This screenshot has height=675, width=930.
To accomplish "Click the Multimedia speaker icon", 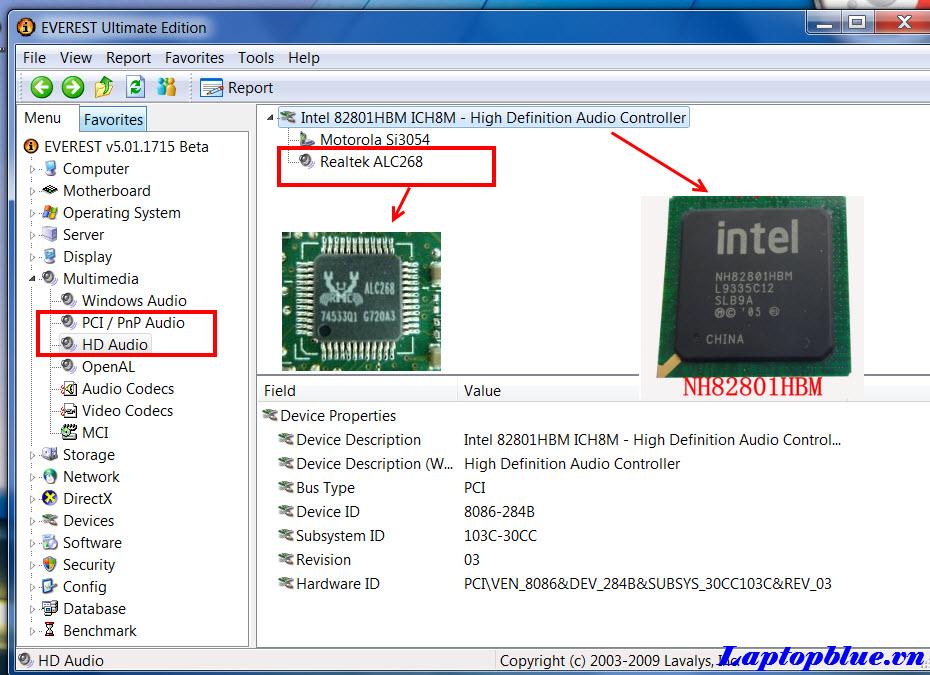I will click(50, 278).
